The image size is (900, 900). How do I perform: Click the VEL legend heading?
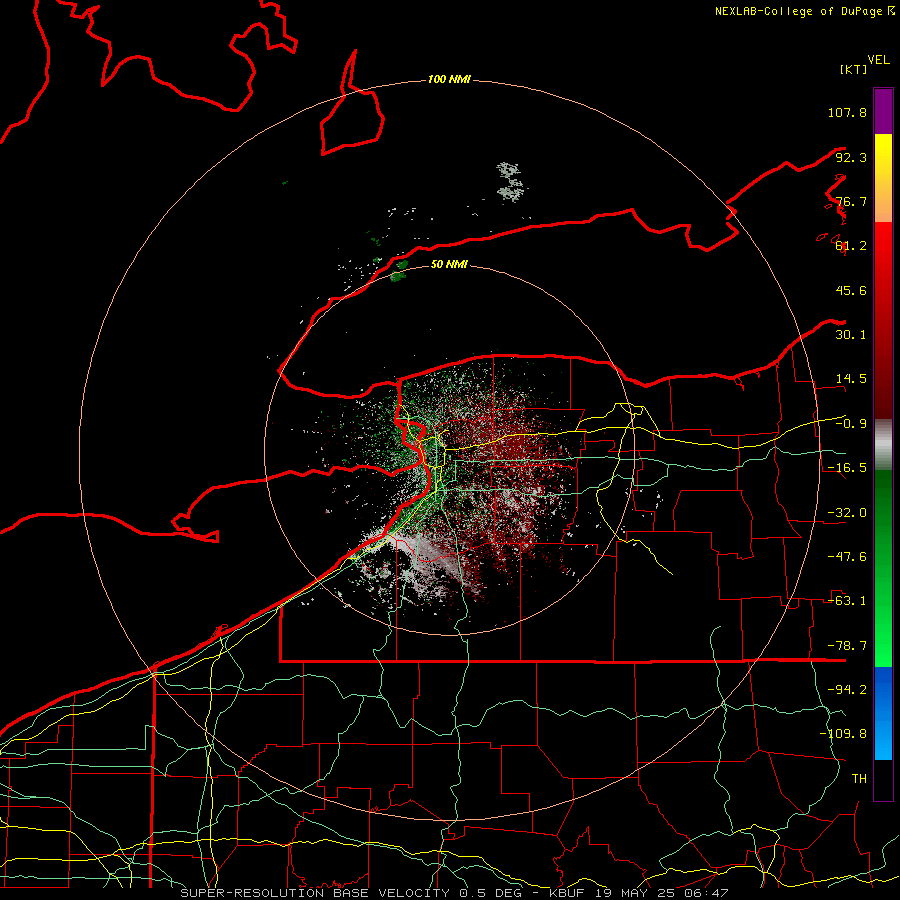click(x=878, y=60)
